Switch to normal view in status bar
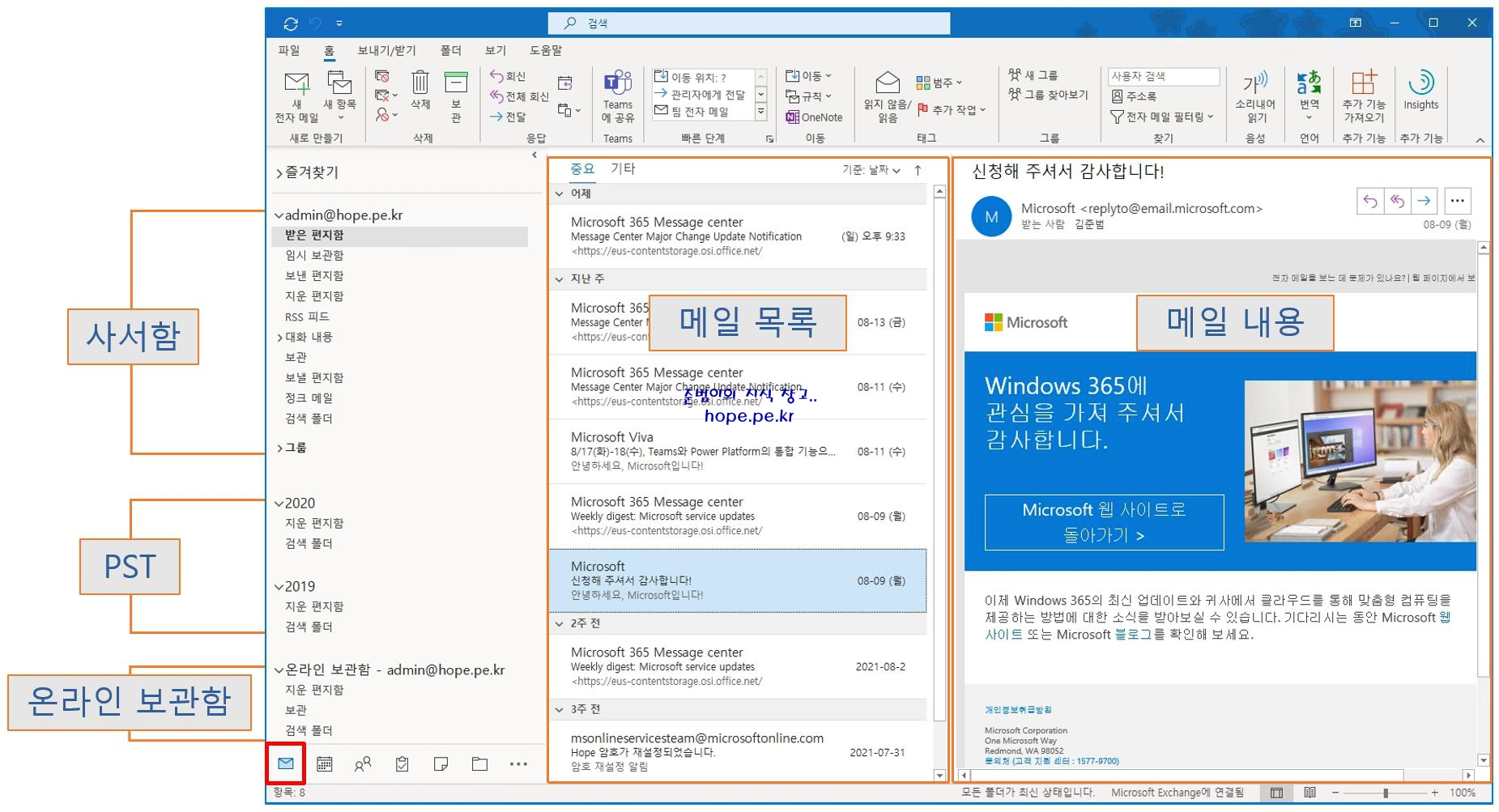 point(1276,793)
